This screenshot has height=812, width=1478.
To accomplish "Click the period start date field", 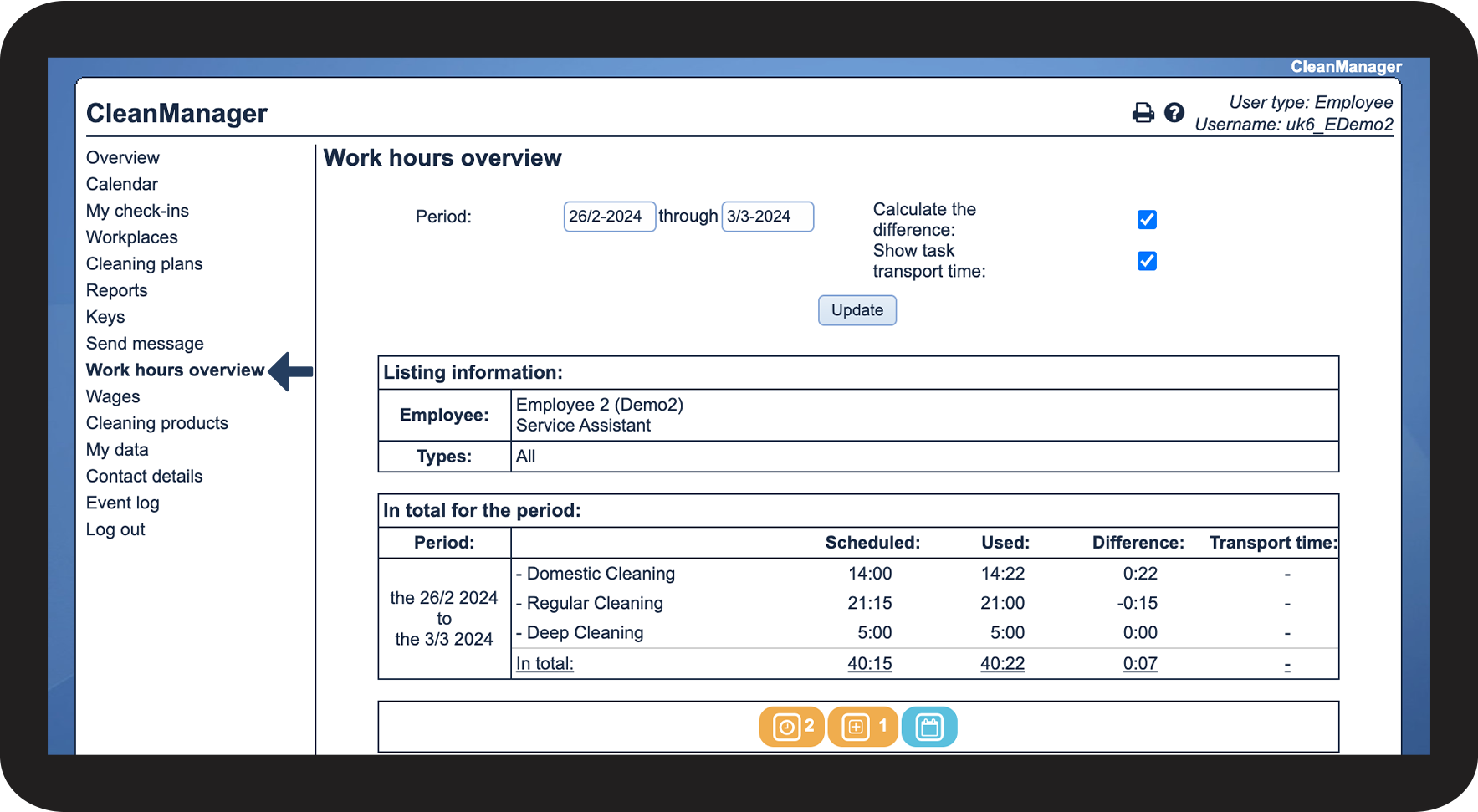I will (609, 217).
